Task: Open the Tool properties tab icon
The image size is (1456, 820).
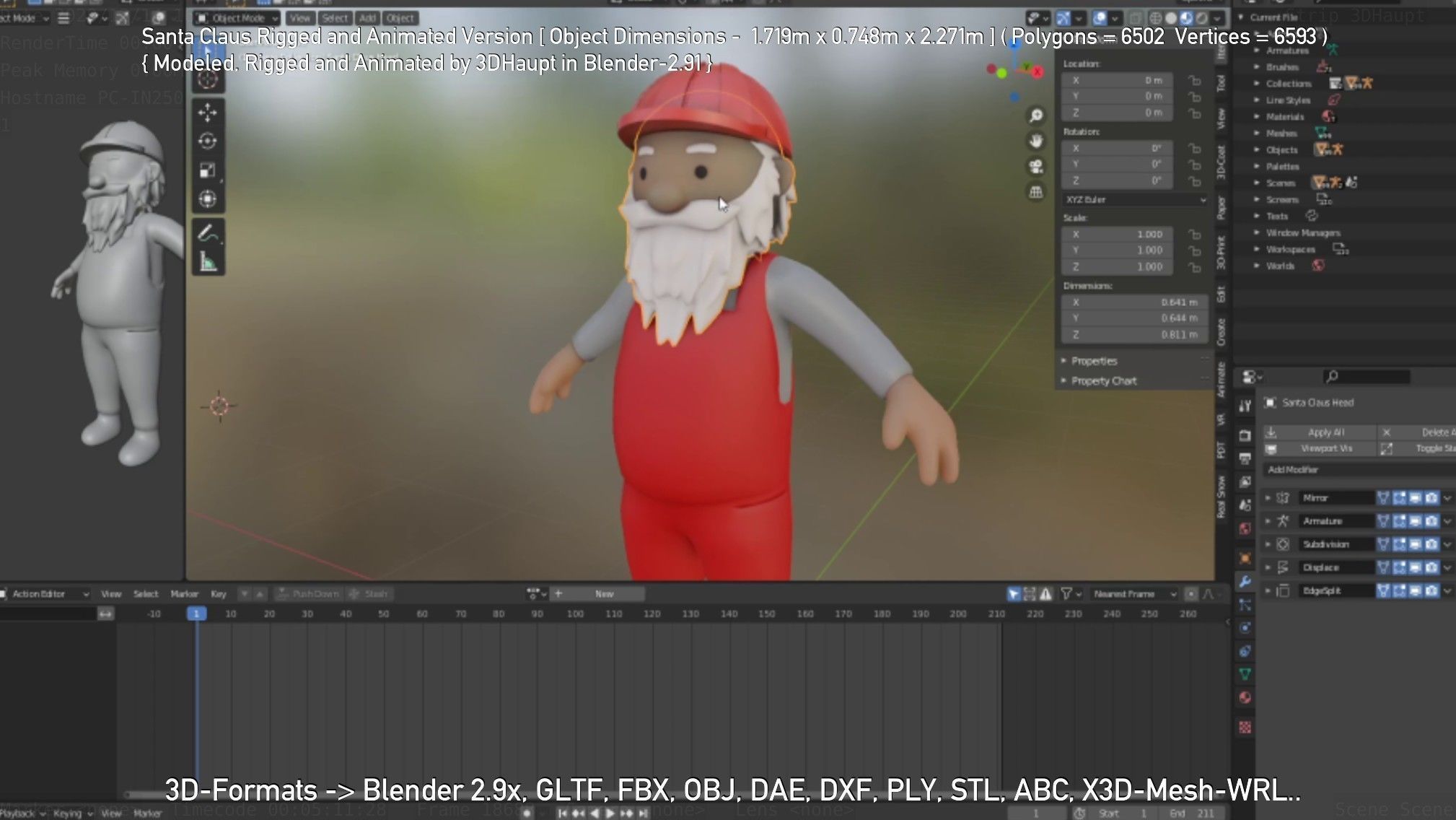Action: 1245,406
